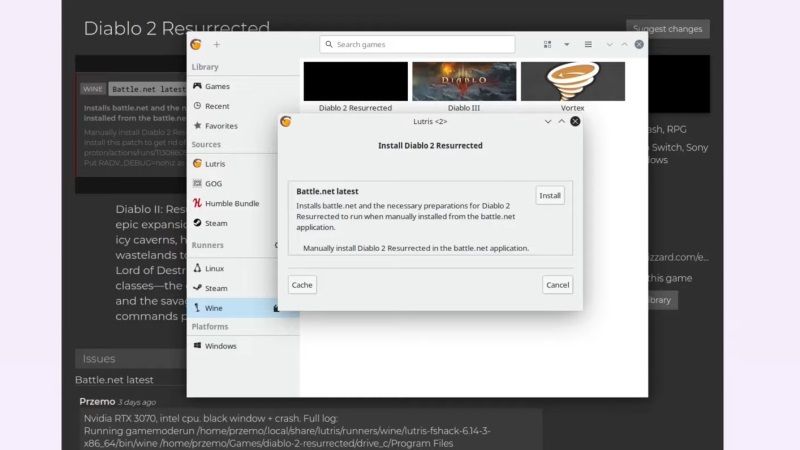
Task: Click the Games controller icon
Action: tap(197, 86)
